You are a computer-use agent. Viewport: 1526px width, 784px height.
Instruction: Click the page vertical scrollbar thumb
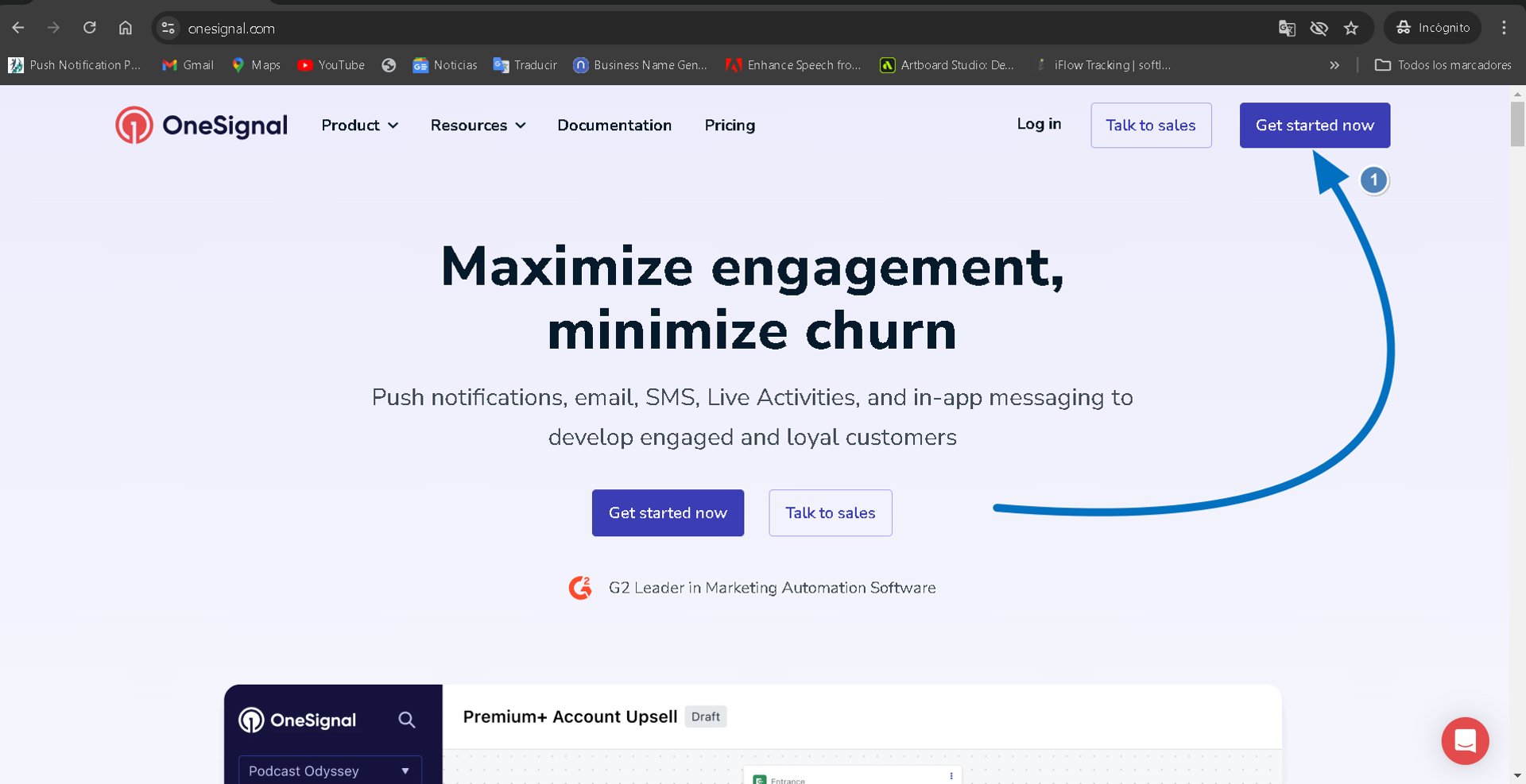pyautogui.click(x=1517, y=125)
